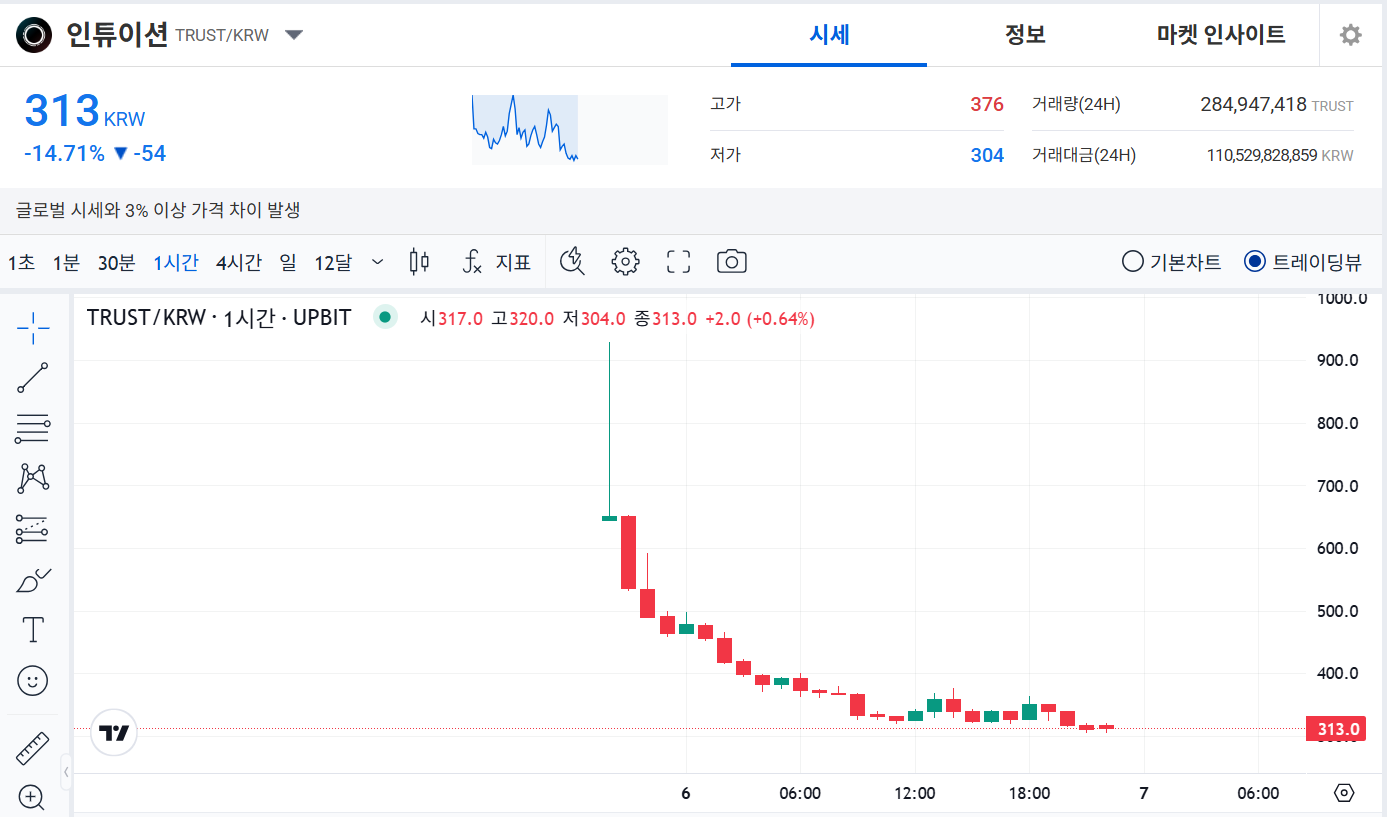
Task: Expand the 12달 interval dropdown chevron
Action: click(377, 261)
